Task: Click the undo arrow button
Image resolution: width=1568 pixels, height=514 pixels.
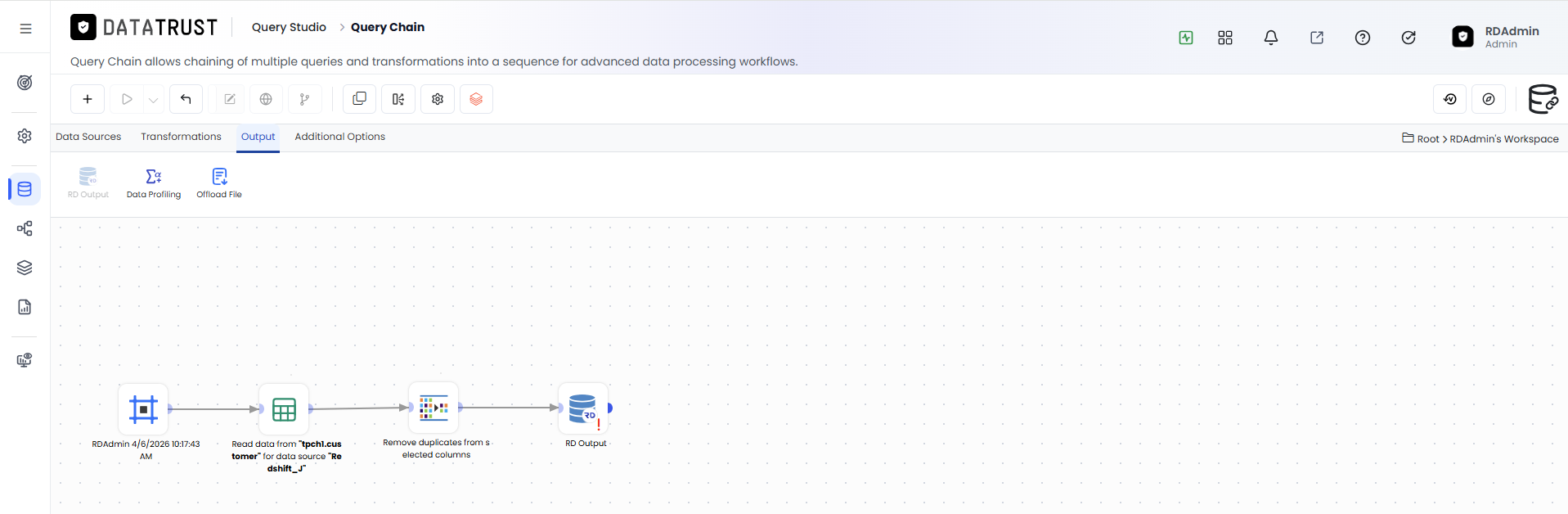Action: tap(186, 99)
